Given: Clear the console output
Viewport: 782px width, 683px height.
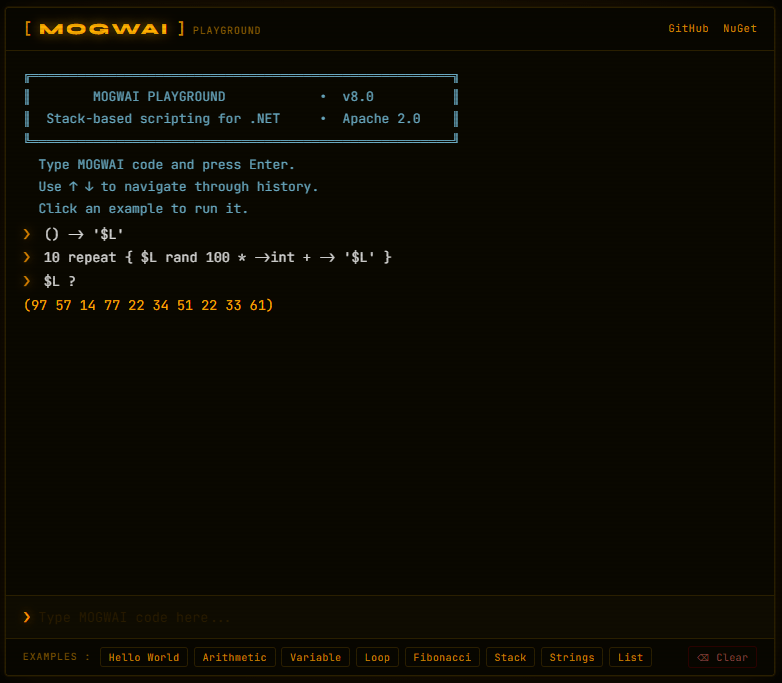Looking at the screenshot, I should pos(722,657).
